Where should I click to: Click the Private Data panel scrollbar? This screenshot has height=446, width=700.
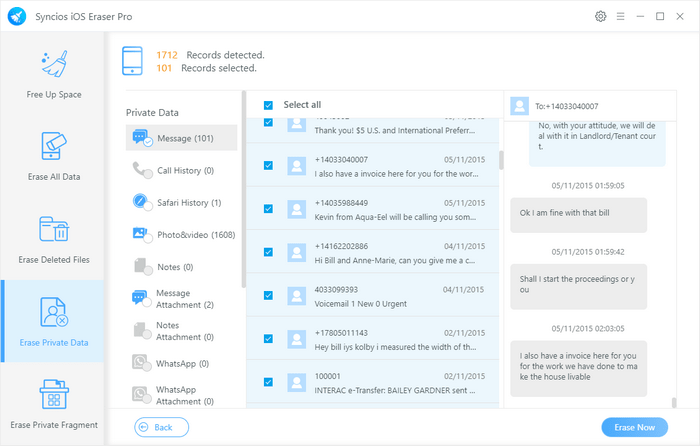pyautogui.click(x=244, y=189)
